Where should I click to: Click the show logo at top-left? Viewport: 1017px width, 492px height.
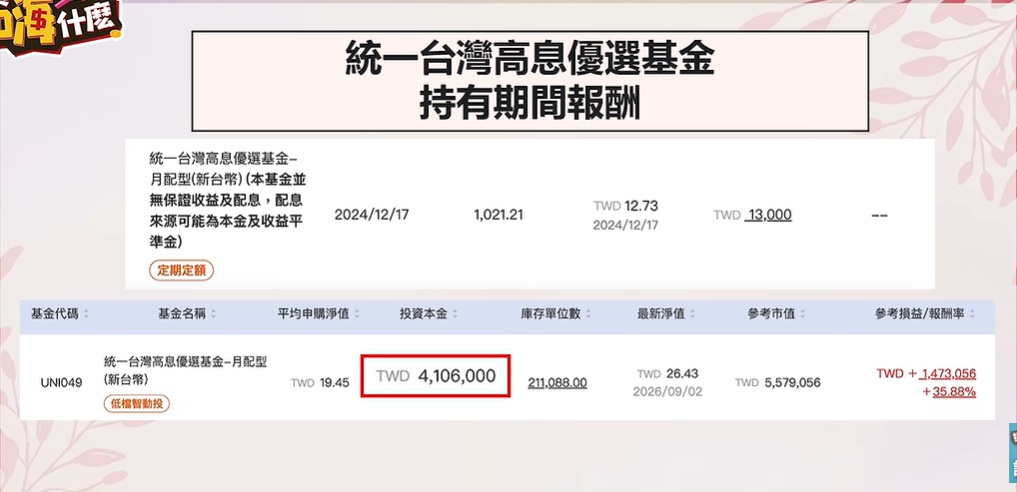tap(60, 26)
